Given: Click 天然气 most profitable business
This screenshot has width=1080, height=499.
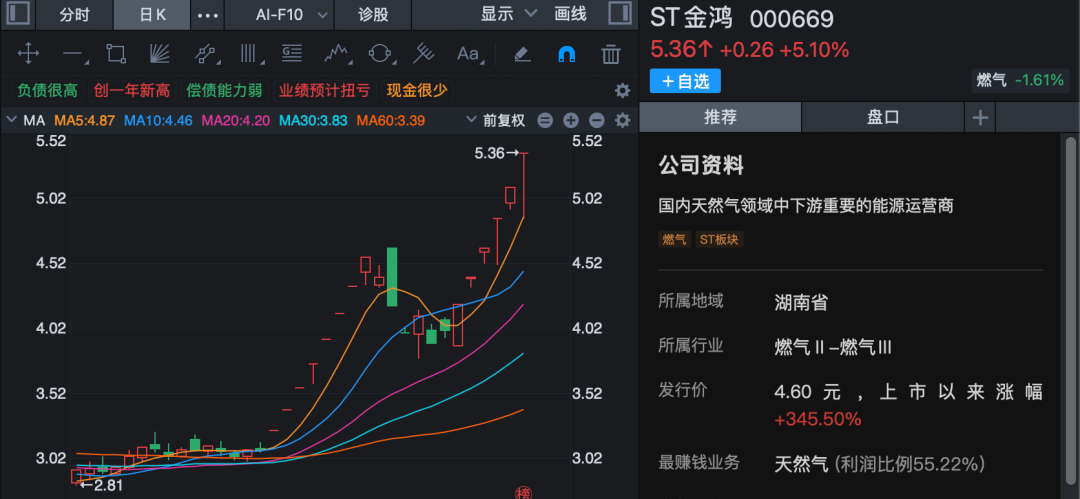Looking at the screenshot, I should tap(801, 464).
